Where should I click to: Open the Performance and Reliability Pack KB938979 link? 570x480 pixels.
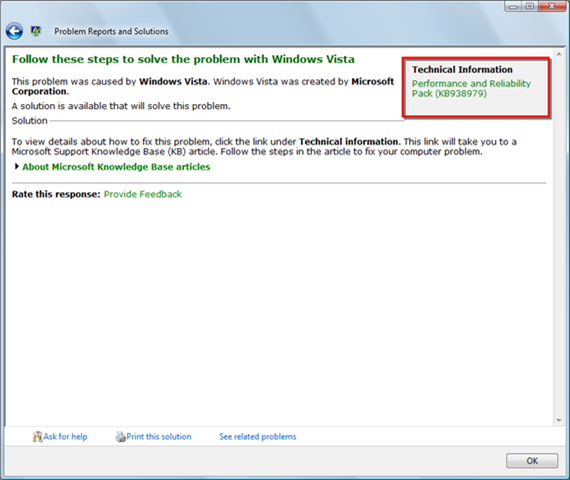[471, 88]
